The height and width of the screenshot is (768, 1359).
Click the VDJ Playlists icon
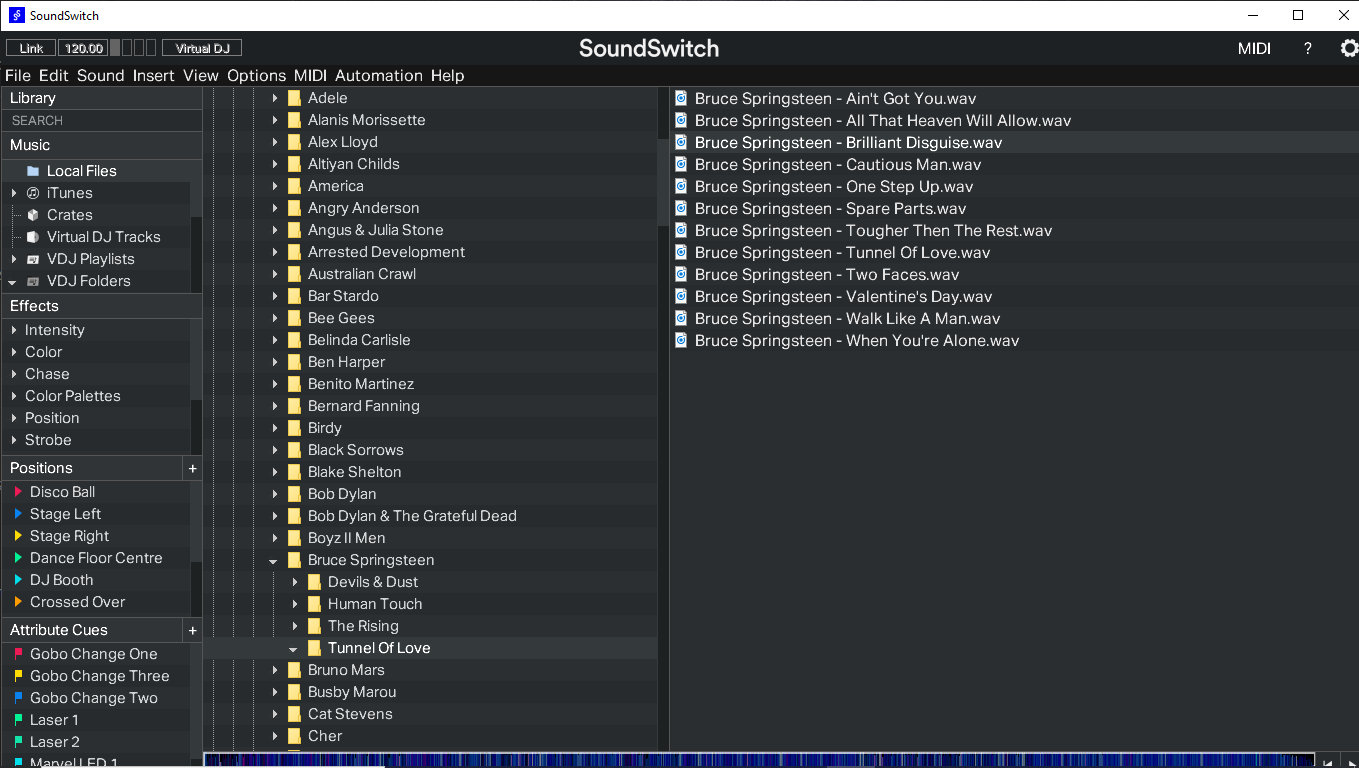(33, 259)
